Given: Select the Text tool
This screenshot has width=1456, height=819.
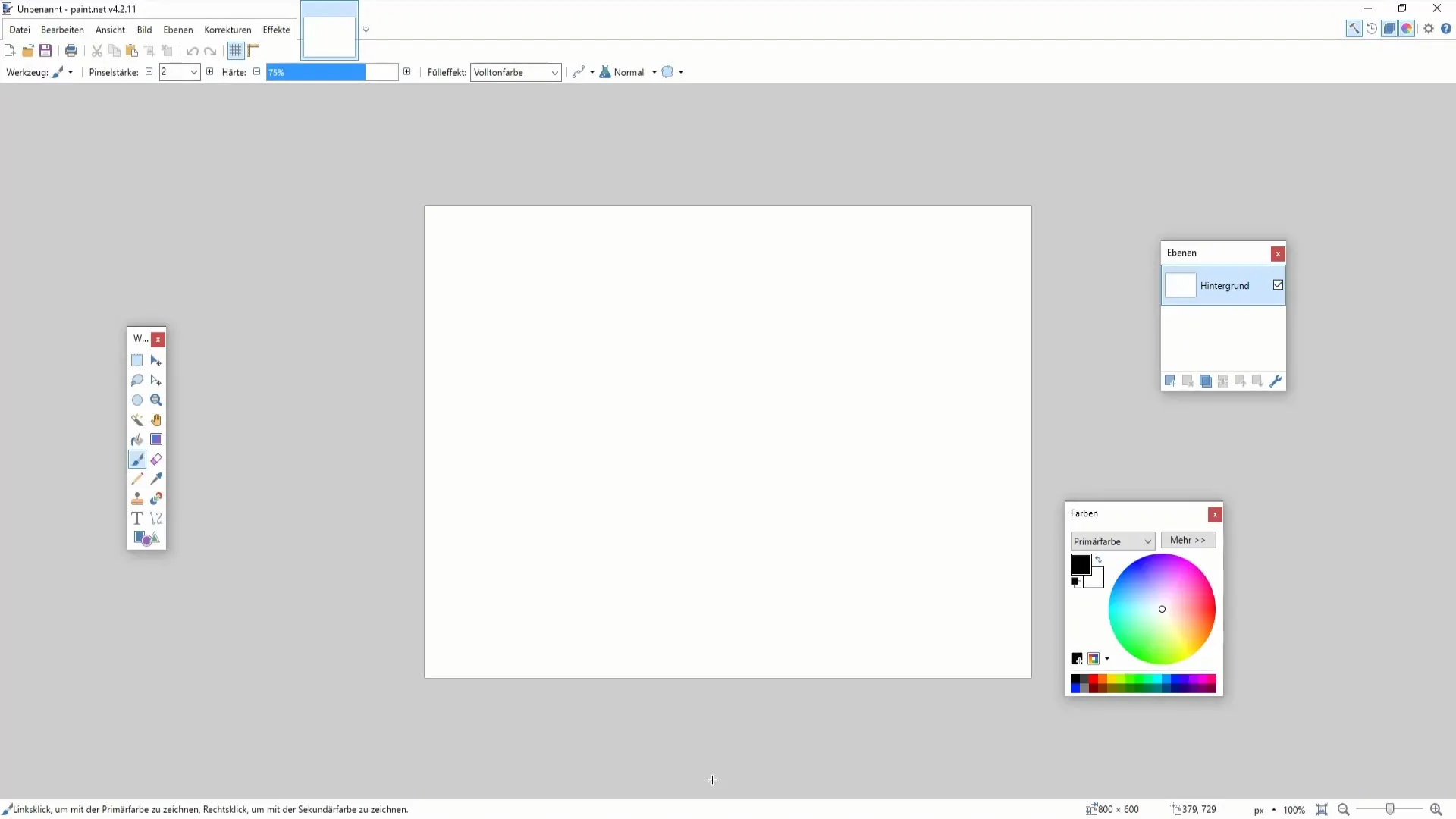Looking at the screenshot, I should [137, 518].
